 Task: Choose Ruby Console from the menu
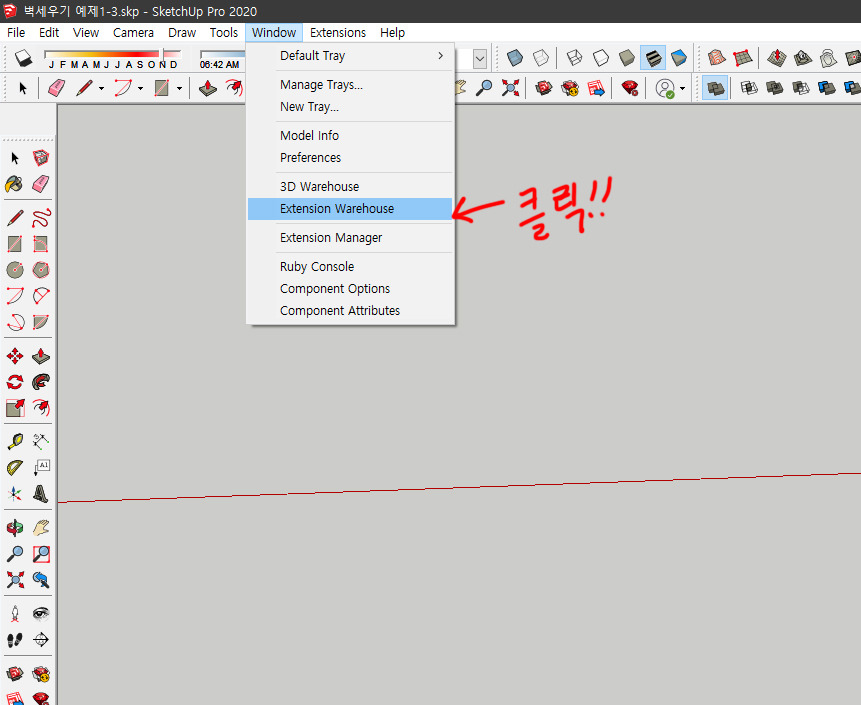317,266
